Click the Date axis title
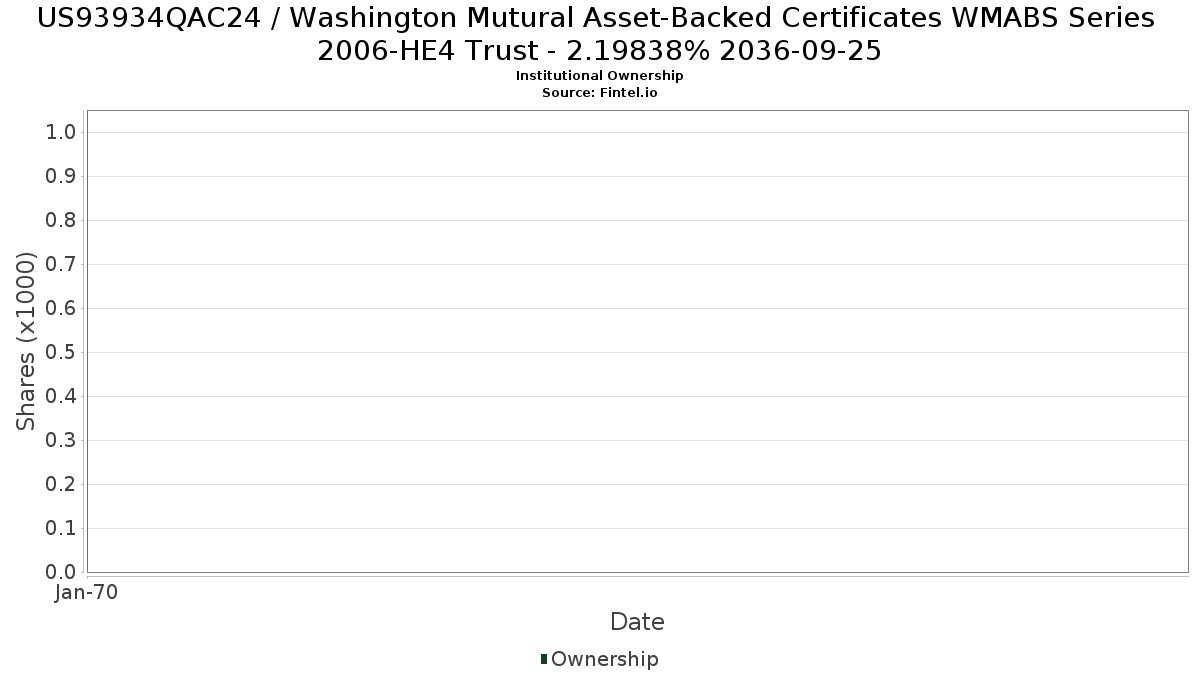 pos(637,622)
